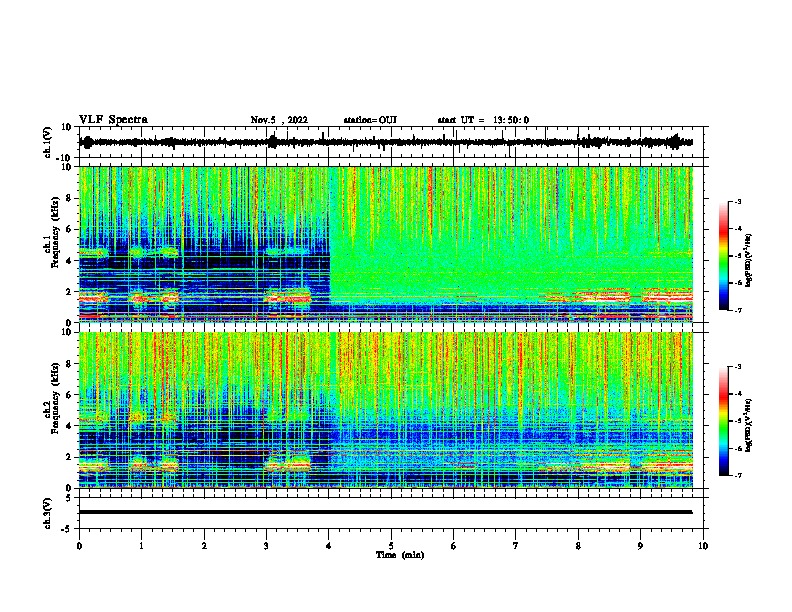Click the "4" kHz tick on ch.1 spectrogram axis
Viewport: 792px width, 612px height.
tap(69, 261)
